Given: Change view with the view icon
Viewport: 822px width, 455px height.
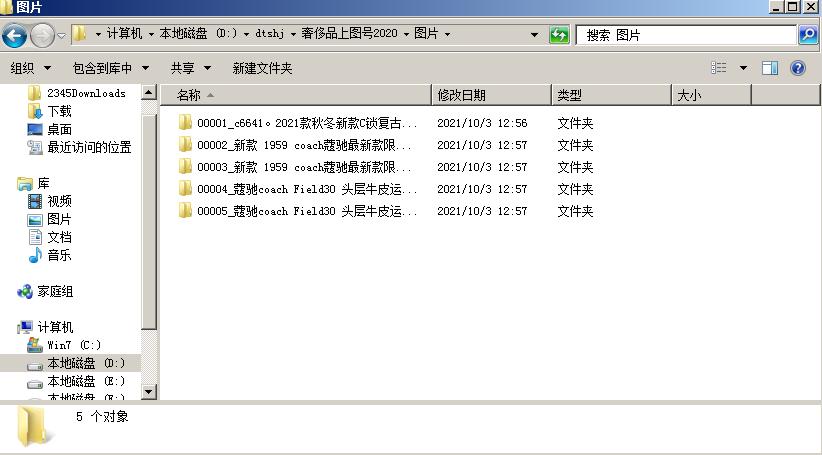Looking at the screenshot, I should tap(719, 68).
